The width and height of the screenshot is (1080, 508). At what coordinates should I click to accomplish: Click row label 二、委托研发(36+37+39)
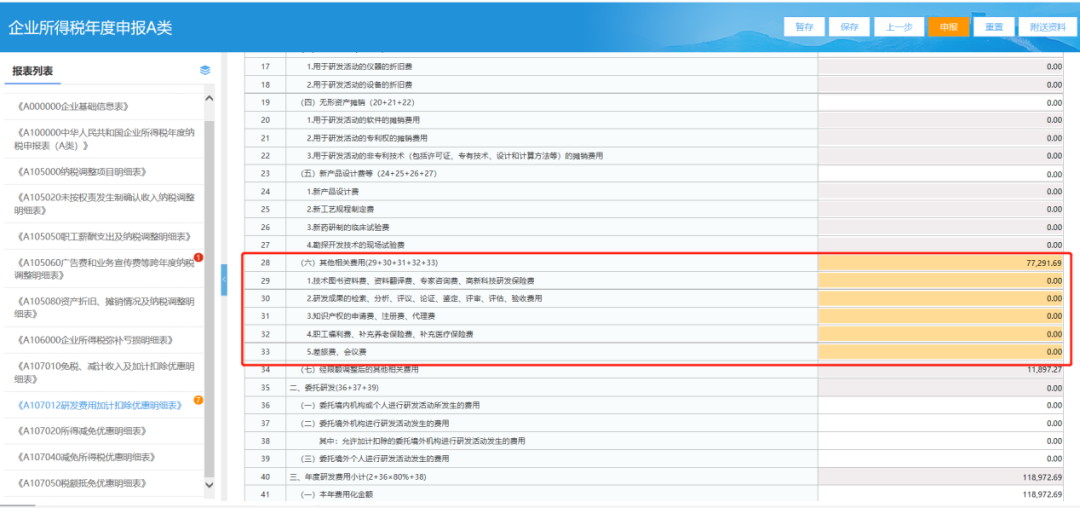click(332, 388)
